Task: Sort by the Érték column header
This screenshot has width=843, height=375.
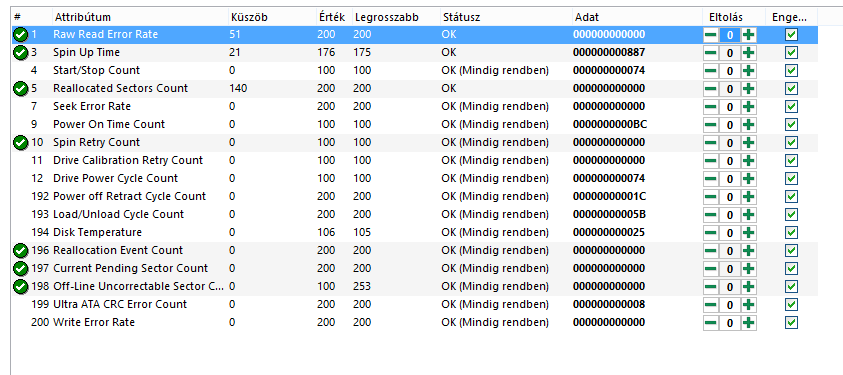Action: [333, 17]
